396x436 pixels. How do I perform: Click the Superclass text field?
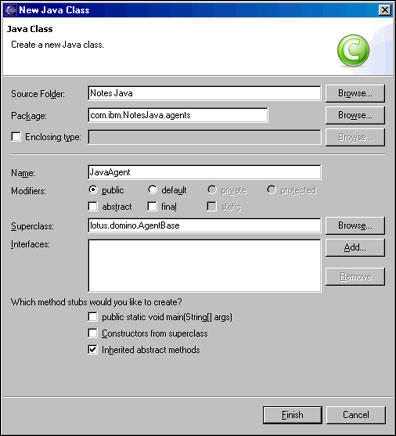click(204, 226)
